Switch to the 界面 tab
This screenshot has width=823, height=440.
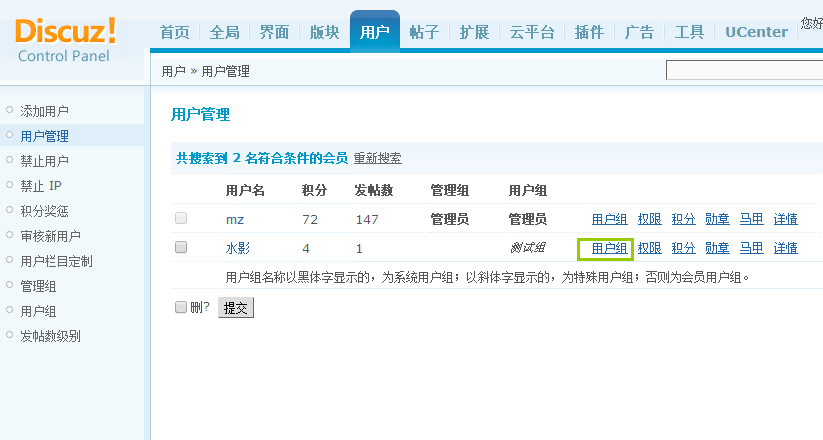click(x=275, y=32)
